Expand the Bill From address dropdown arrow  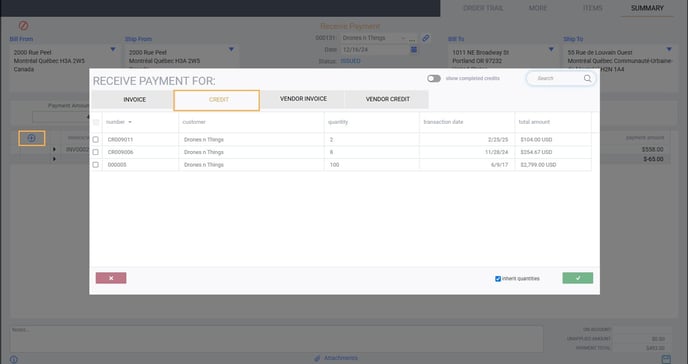(x=113, y=50)
